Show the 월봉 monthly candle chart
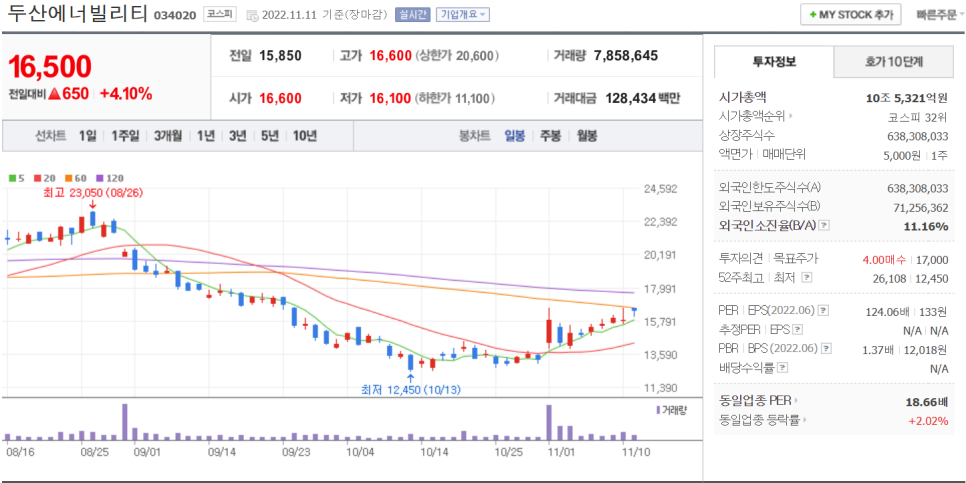This screenshot has height=483, width=966. 586,136
